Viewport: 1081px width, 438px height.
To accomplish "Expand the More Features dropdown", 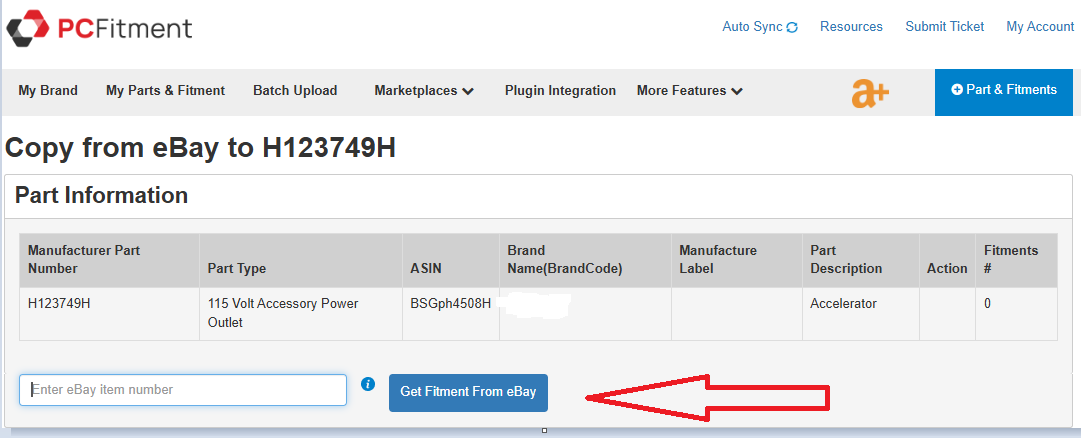I will pos(689,90).
